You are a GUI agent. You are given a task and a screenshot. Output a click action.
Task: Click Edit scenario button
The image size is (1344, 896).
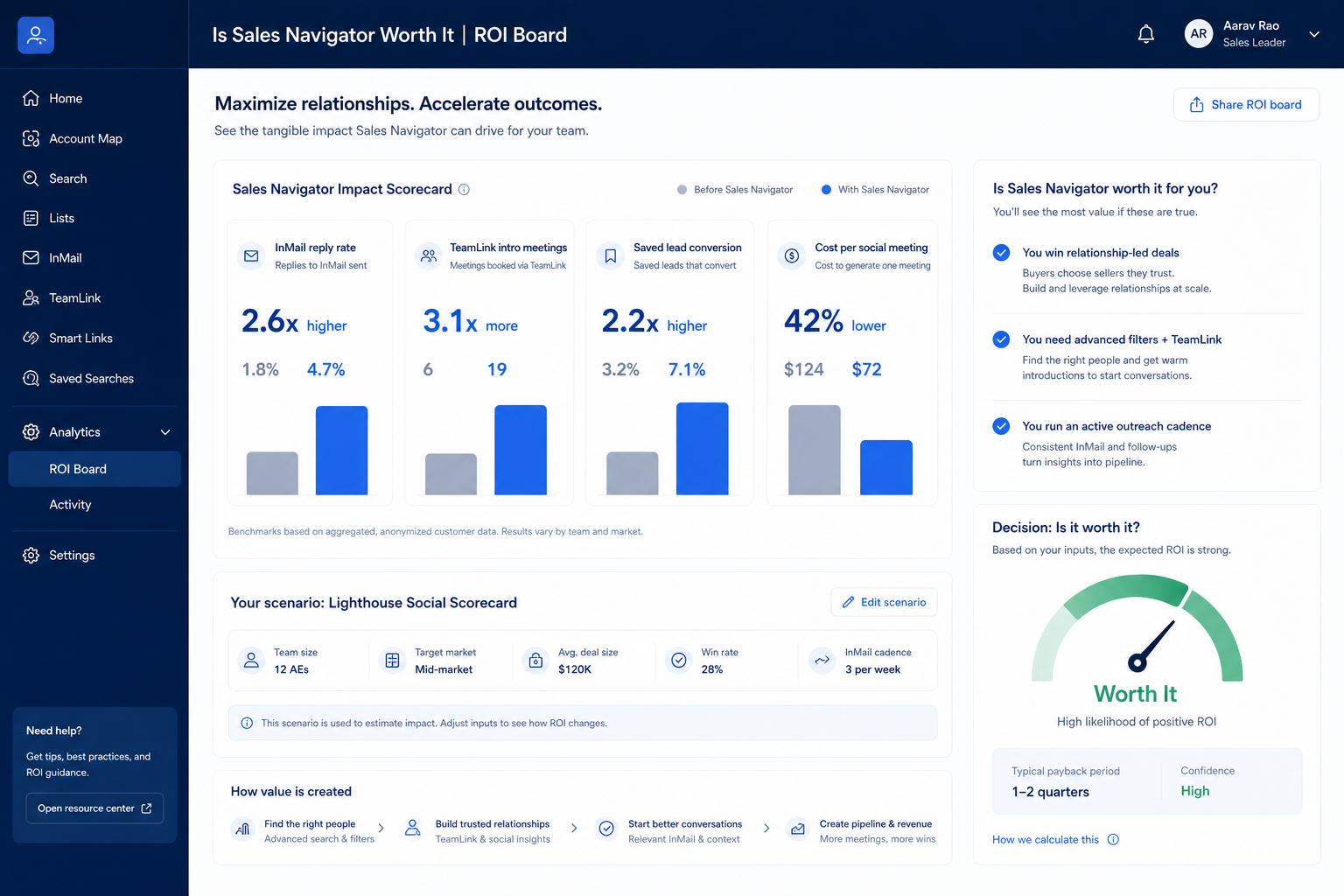(884, 602)
